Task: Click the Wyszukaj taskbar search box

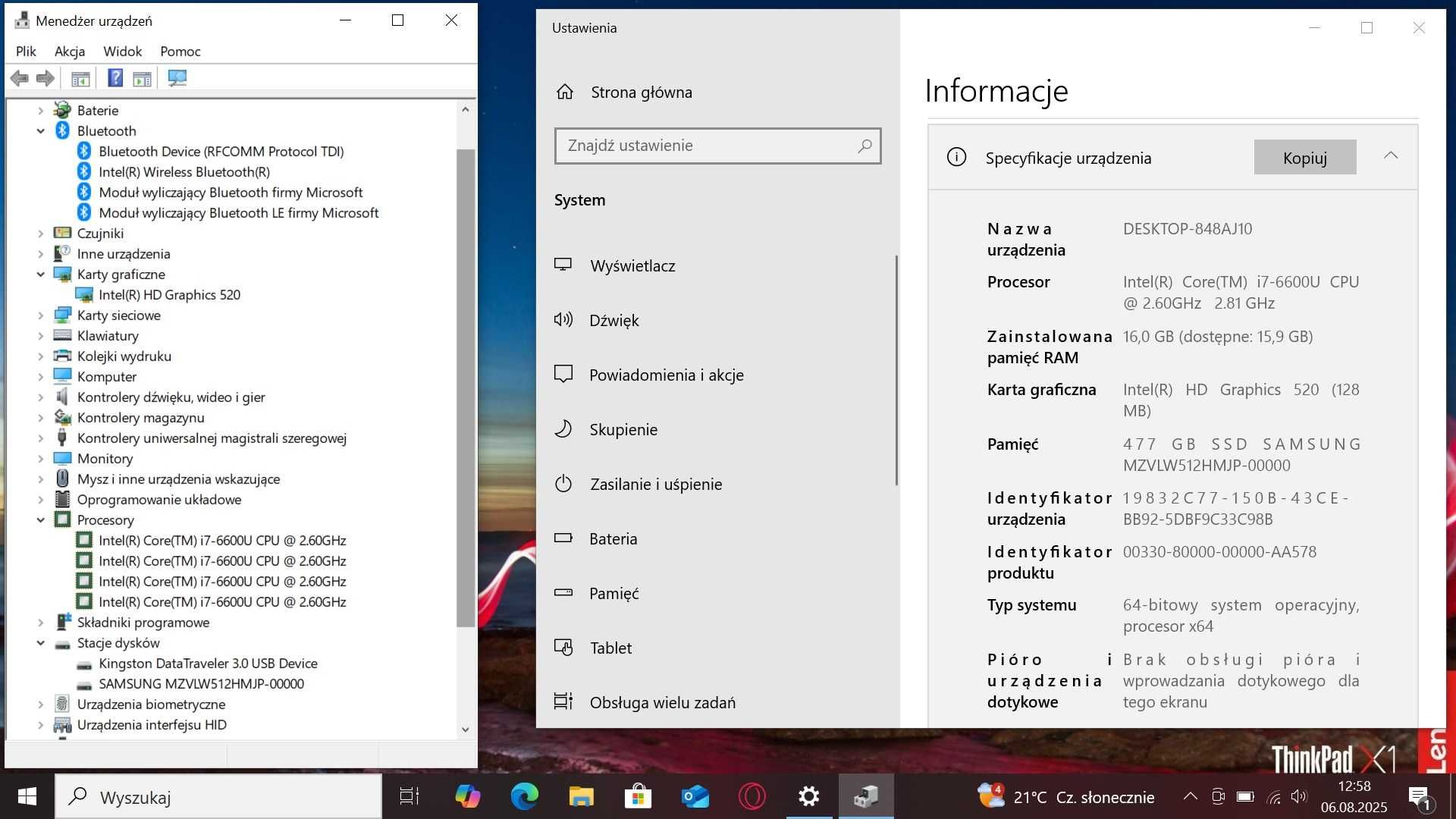Action: coord(218,796)
